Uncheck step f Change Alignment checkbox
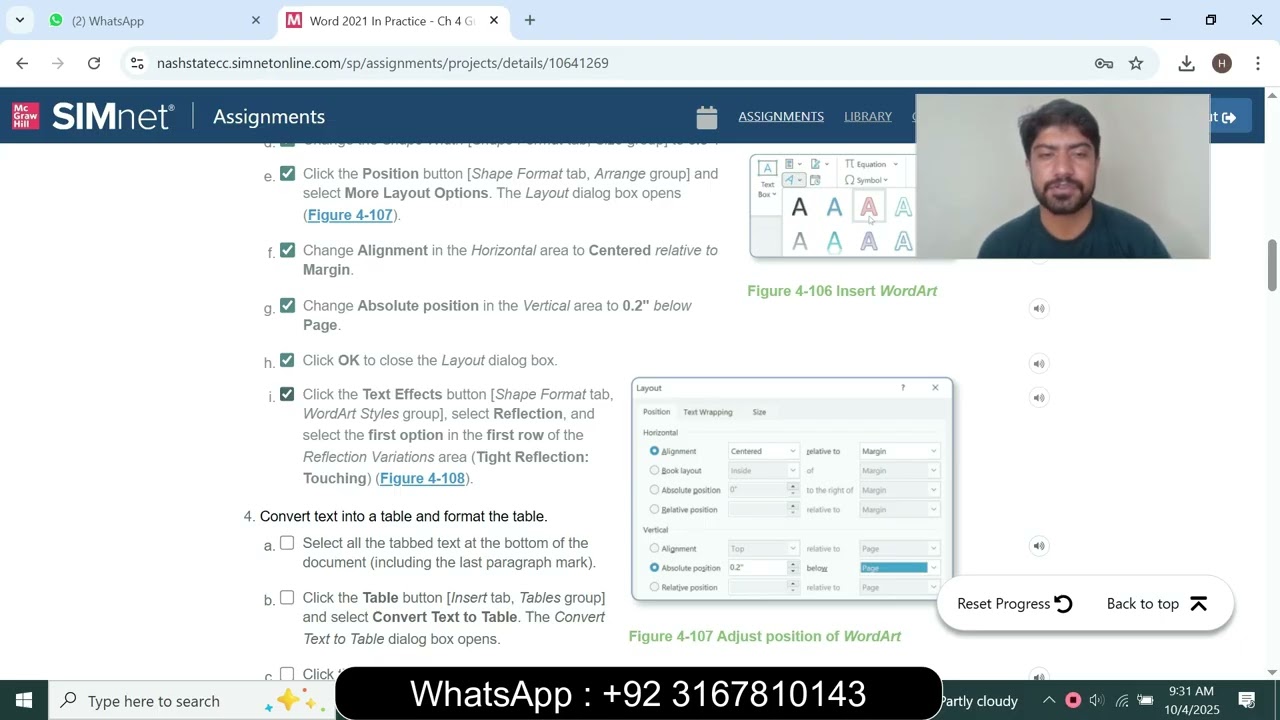The image size is (1280, 720). click(287, 250)
